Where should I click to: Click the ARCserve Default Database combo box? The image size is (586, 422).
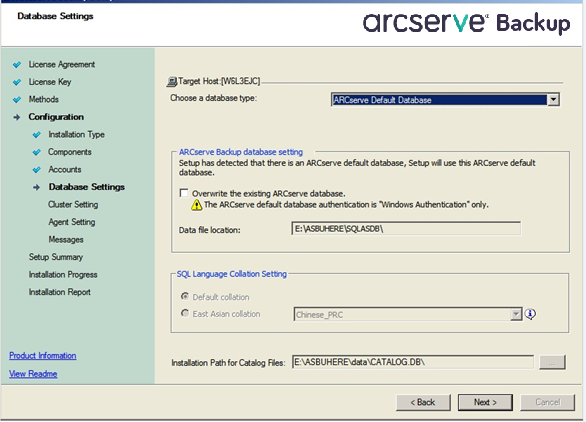[445, 100]
